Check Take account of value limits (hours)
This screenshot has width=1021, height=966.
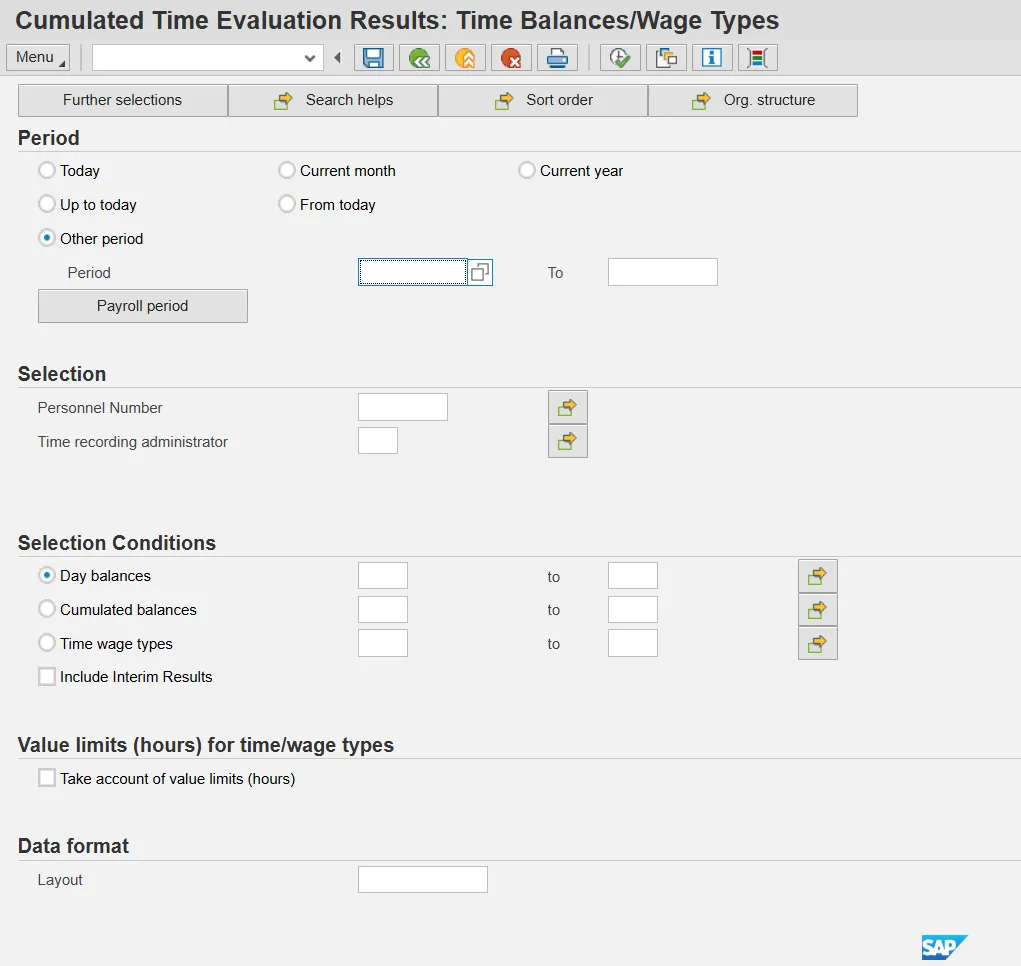(47, 778)
